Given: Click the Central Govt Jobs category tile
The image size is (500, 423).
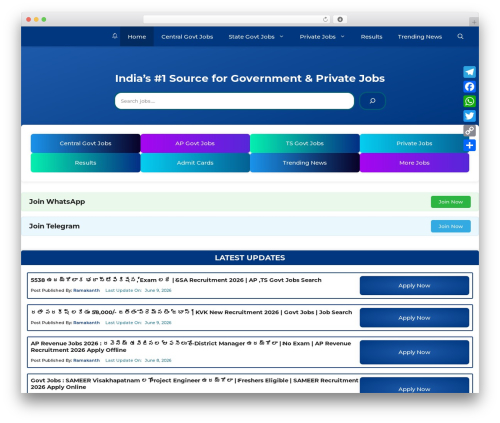Looking at the screenshot, I should pos(85,143).
